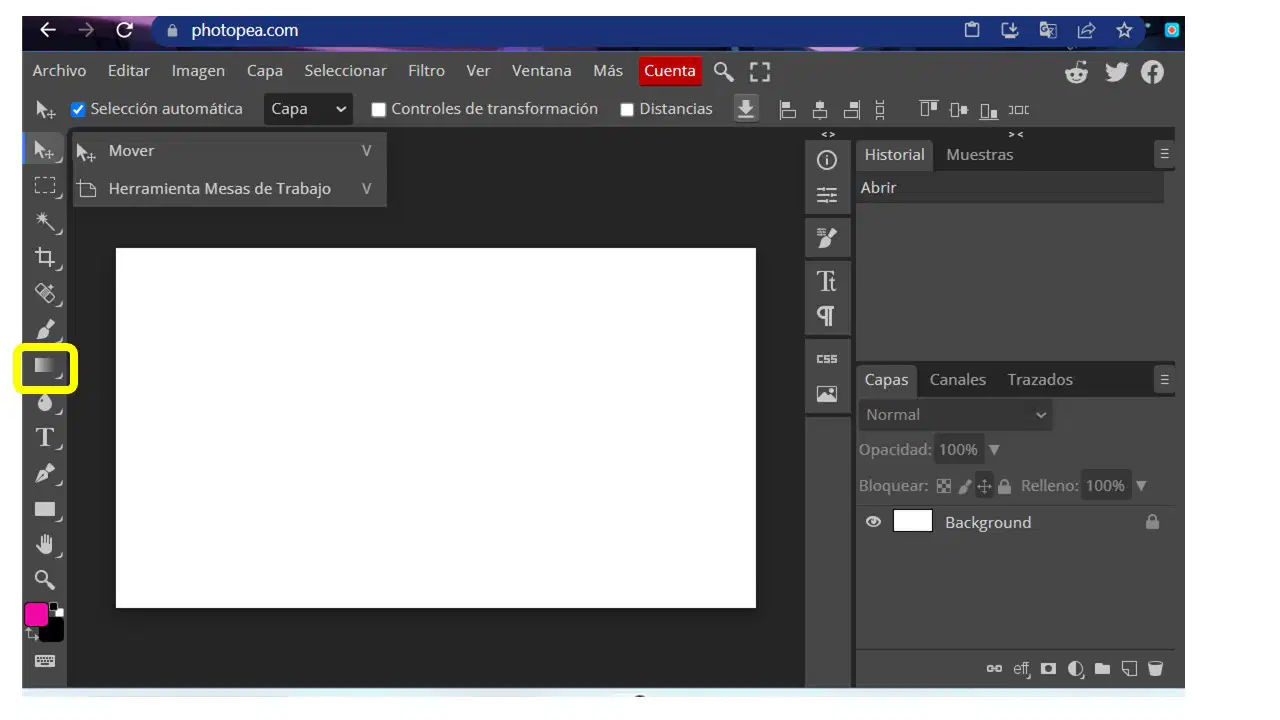Open the Capas panel options menu
The image size is (1280, 720).
point(1164,379)
